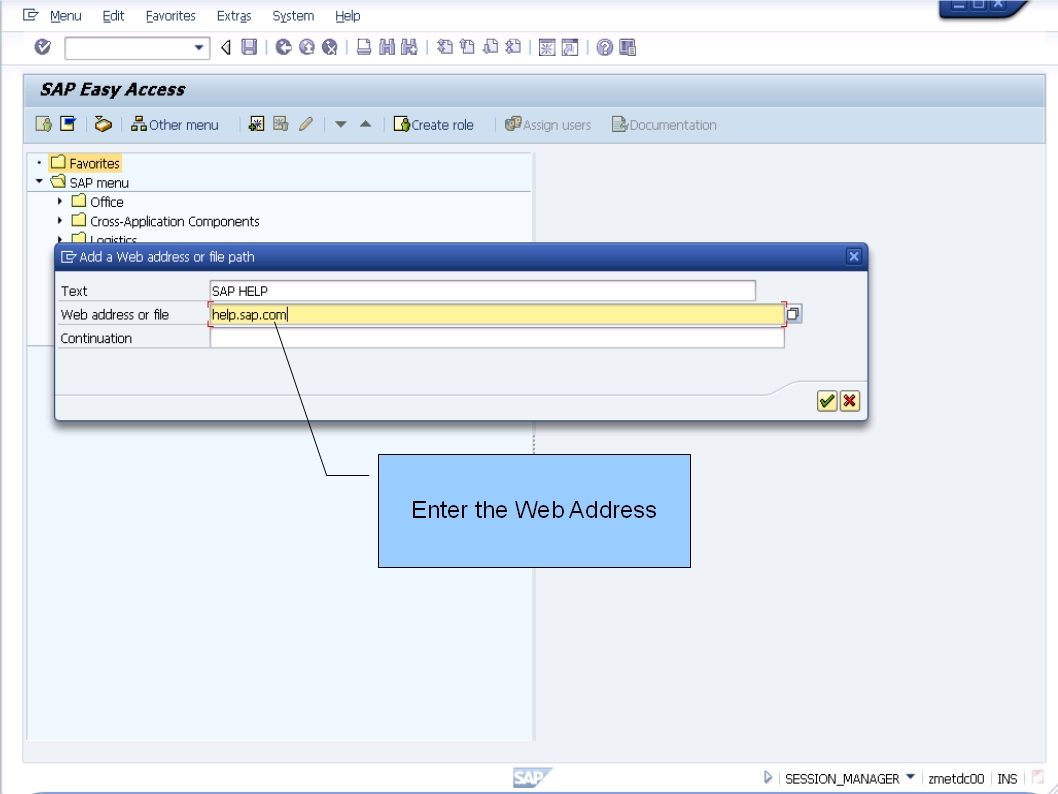Screen dimensions: 1058x794
Task: Click the Previous Page icon
Action: tap(468, 47)
